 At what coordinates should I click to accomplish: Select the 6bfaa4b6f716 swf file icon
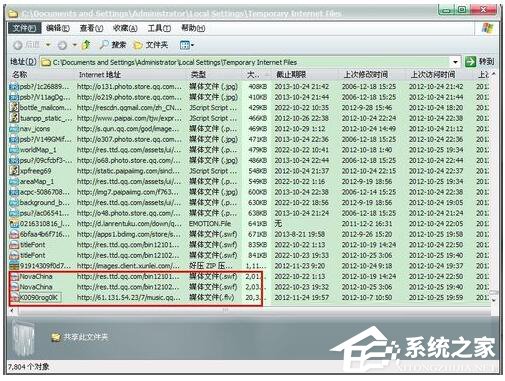14,234
